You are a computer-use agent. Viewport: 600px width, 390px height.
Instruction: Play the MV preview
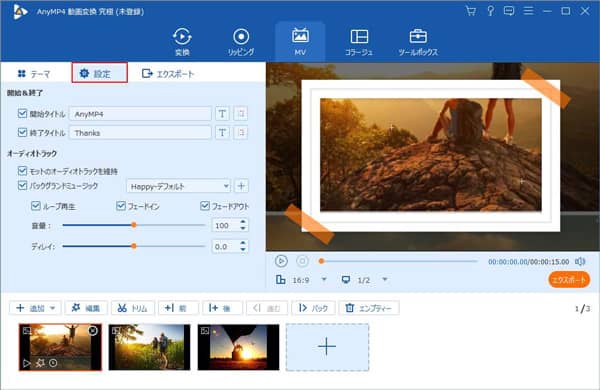point(281,261)
